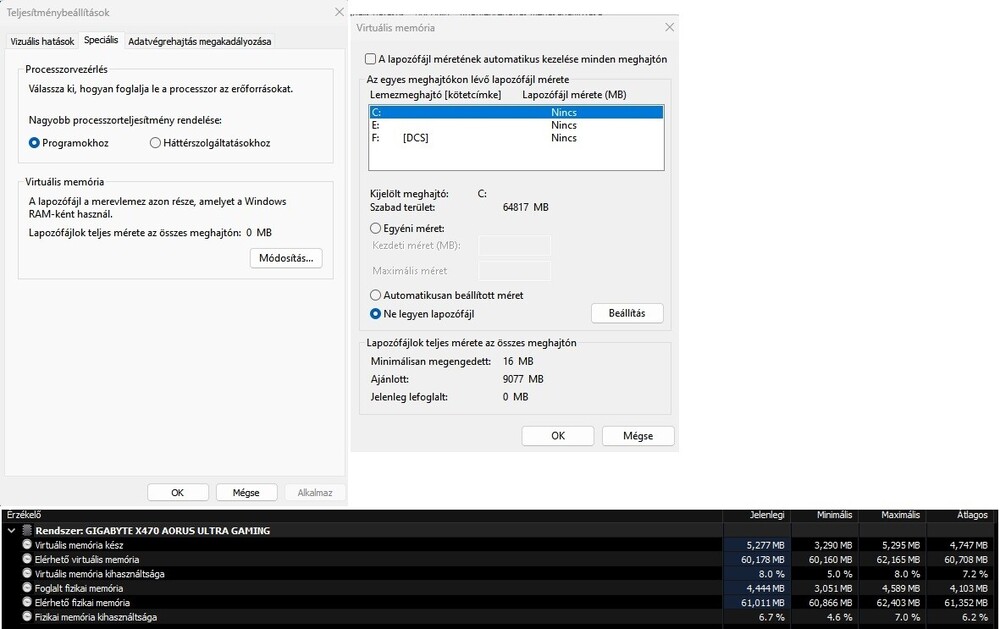Click the GIGABYTE X470 system chip icon
The image size is (1000, 629).
27,530
